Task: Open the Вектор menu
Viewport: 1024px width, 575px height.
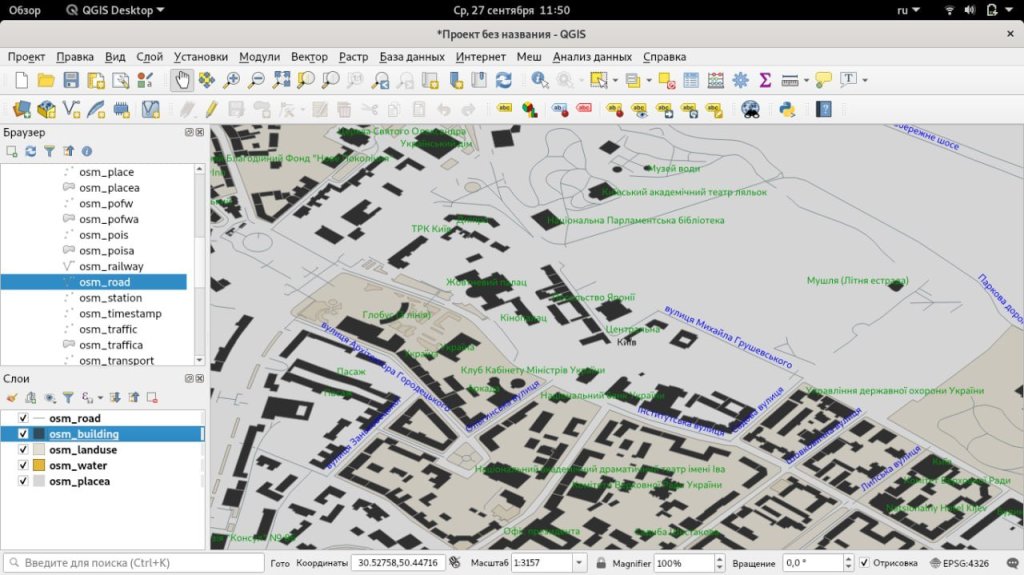Action: click(309, 57)
